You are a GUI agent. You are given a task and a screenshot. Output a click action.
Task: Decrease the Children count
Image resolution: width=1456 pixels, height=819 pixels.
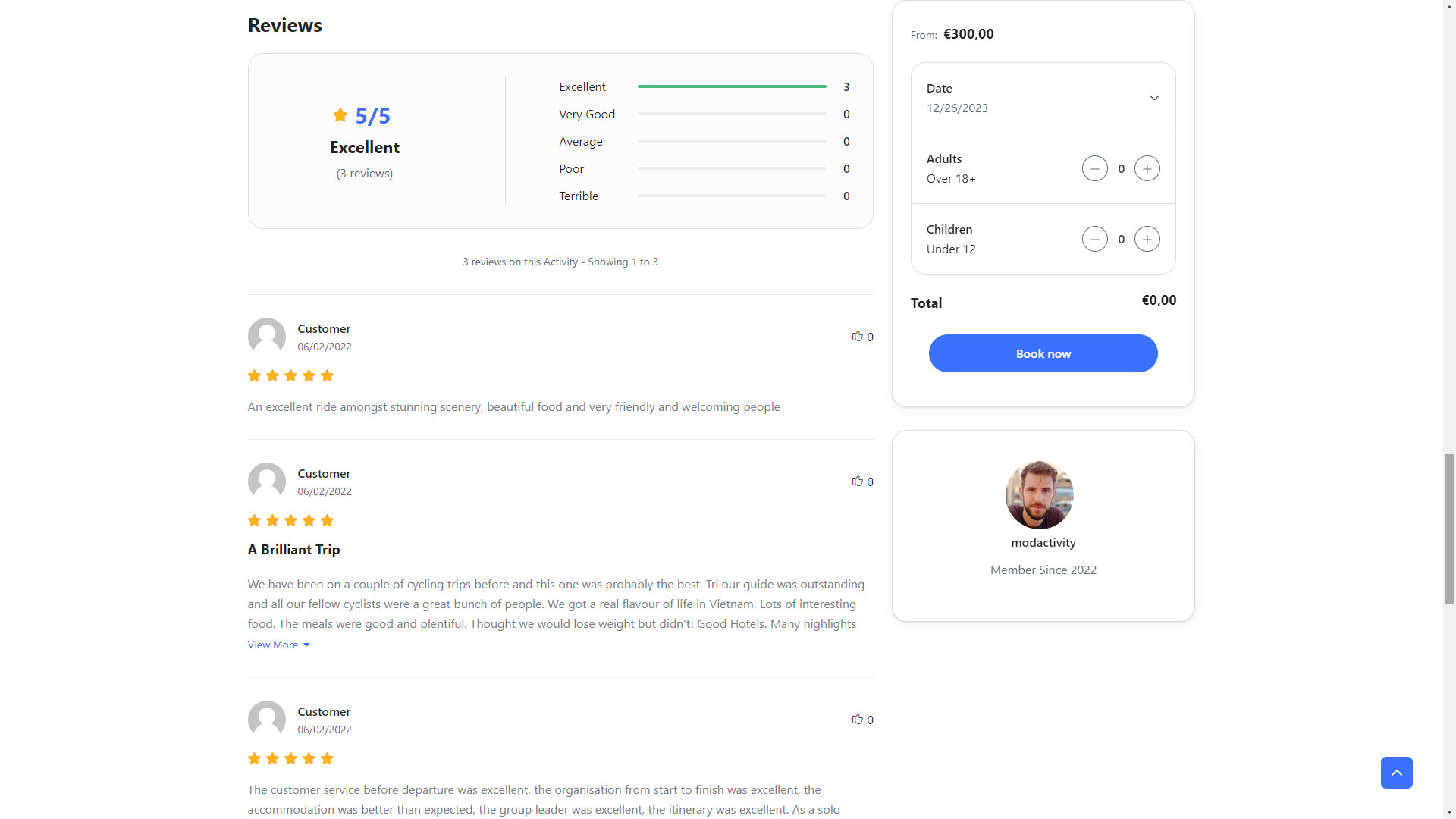1094,239
